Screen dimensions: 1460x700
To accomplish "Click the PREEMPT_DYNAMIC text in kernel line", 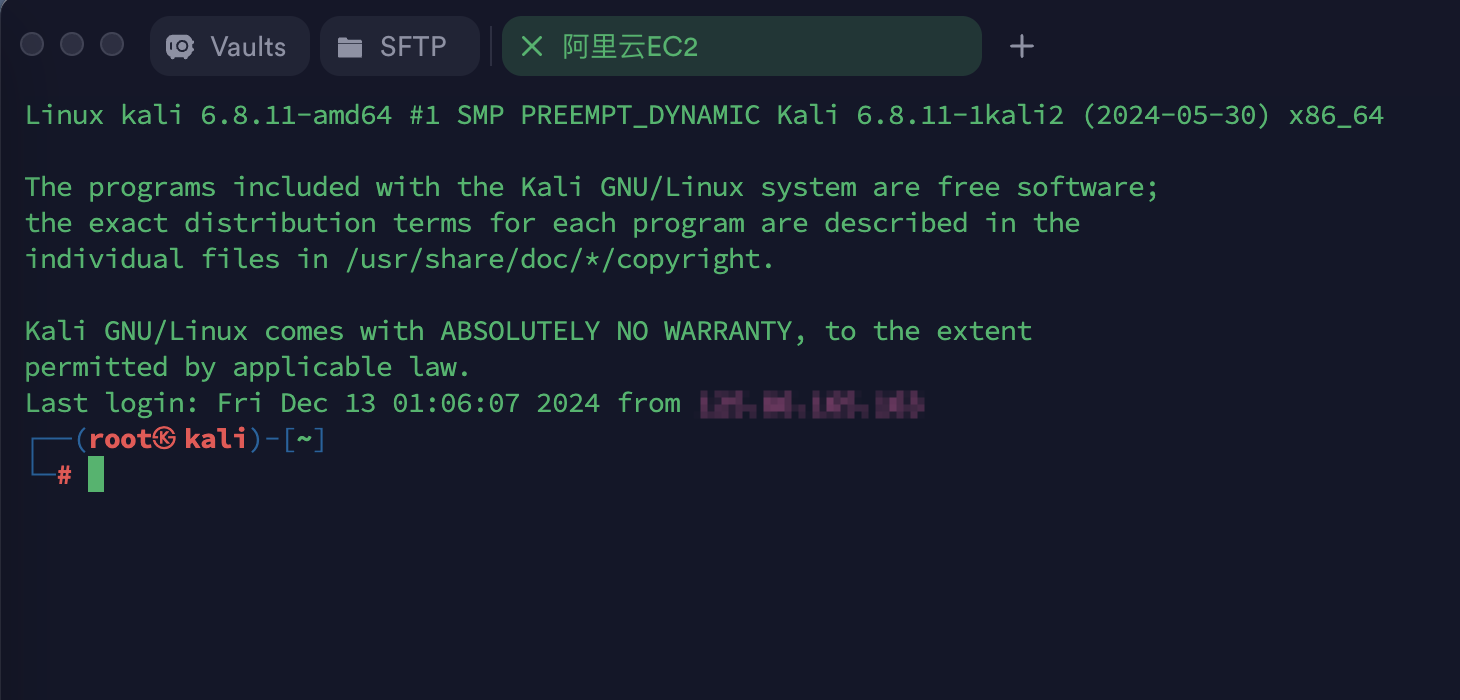I will click(x=641, y=116).
